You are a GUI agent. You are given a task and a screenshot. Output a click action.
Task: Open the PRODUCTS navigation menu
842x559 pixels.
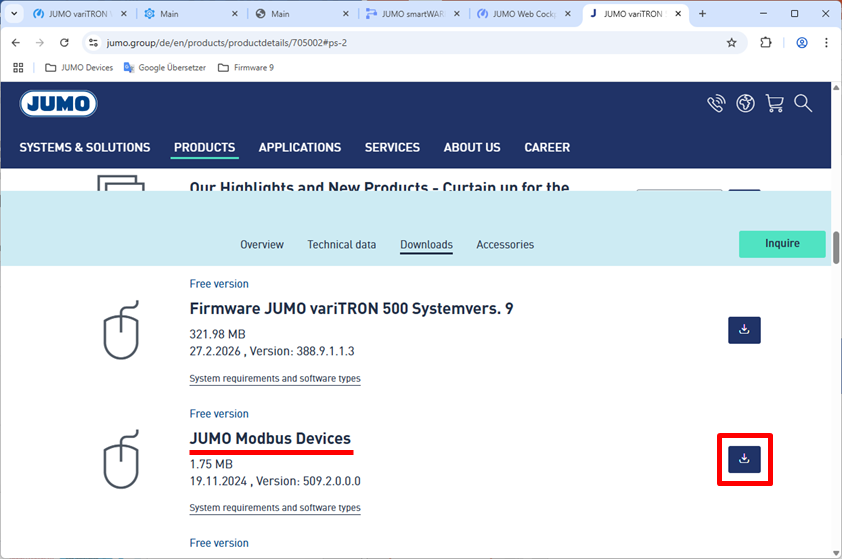pos(205,148)
